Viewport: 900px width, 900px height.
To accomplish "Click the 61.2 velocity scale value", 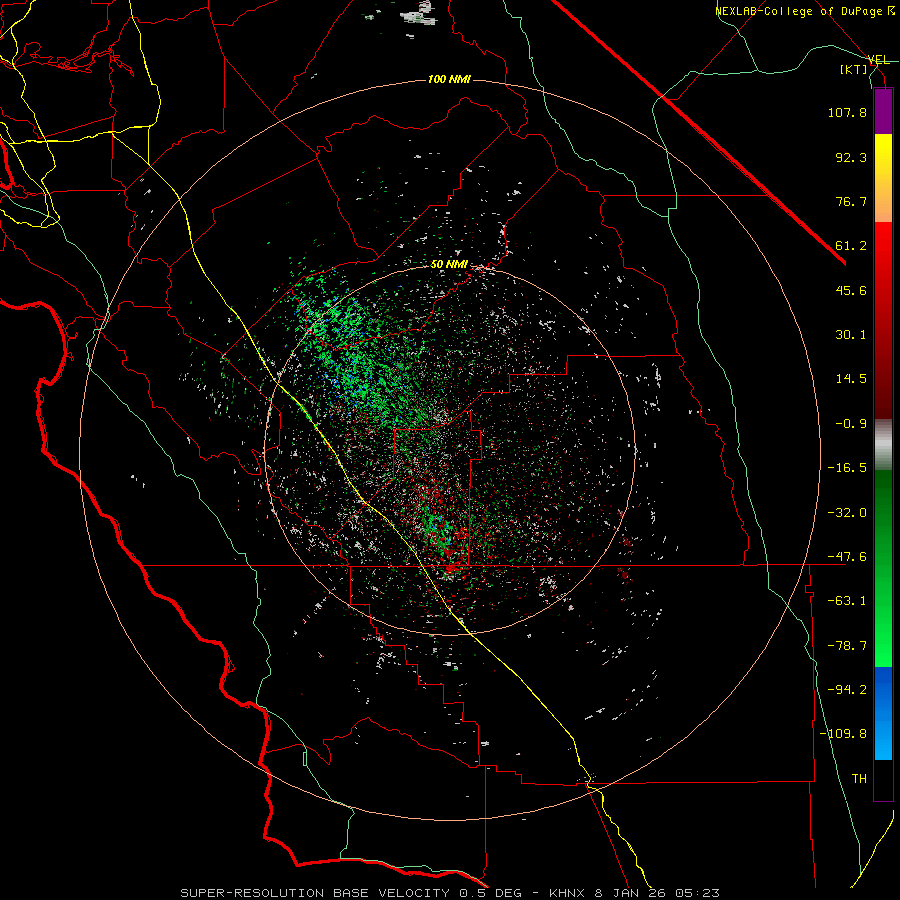I will [x=851, y=246].
